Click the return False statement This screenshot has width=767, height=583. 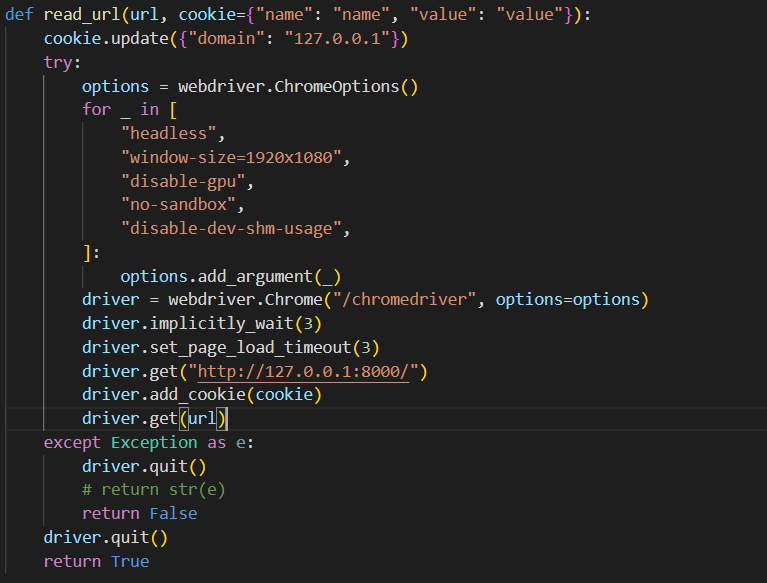click(139, 514)
